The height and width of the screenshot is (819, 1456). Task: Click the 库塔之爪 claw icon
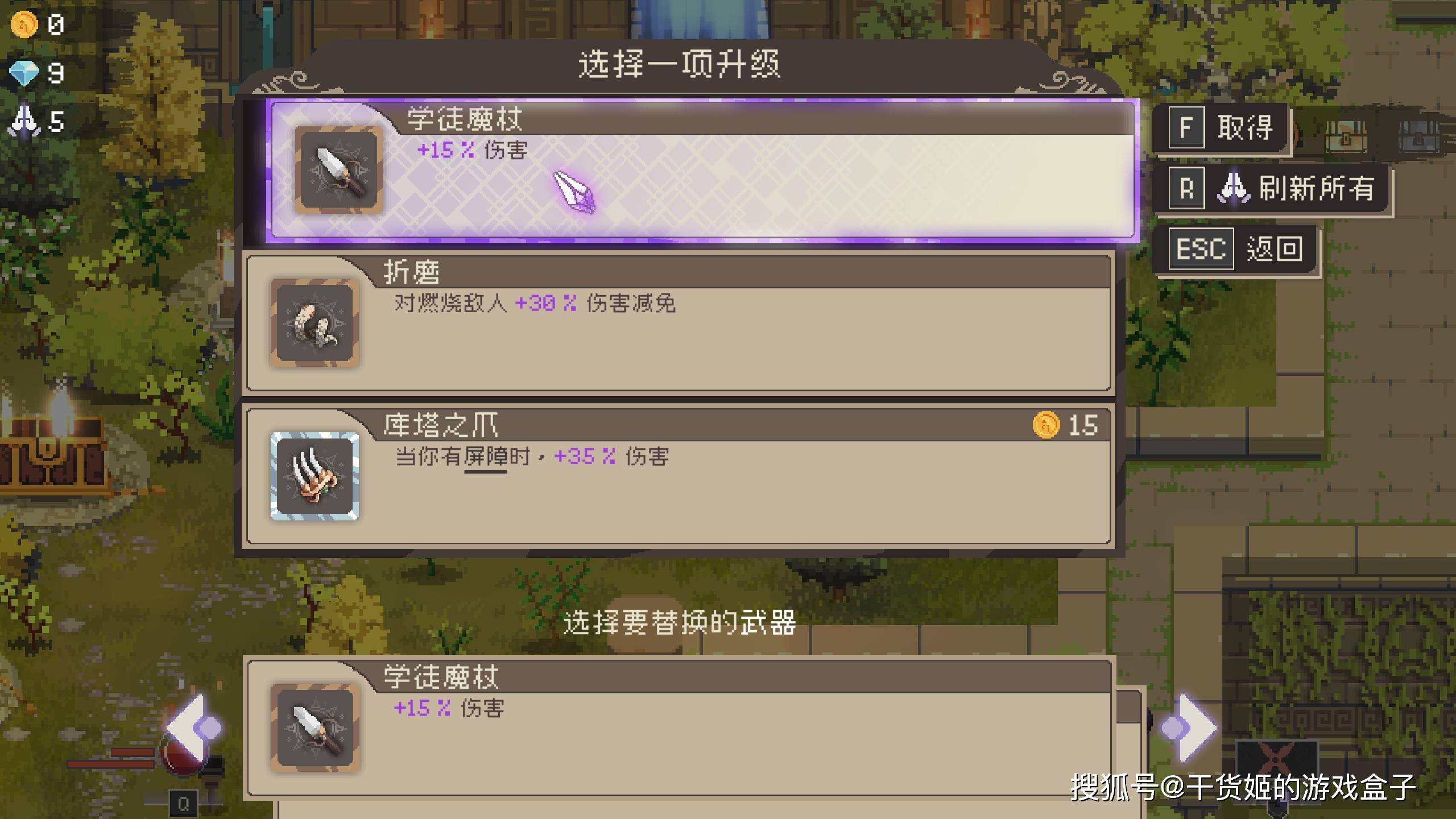pos(315,476)
